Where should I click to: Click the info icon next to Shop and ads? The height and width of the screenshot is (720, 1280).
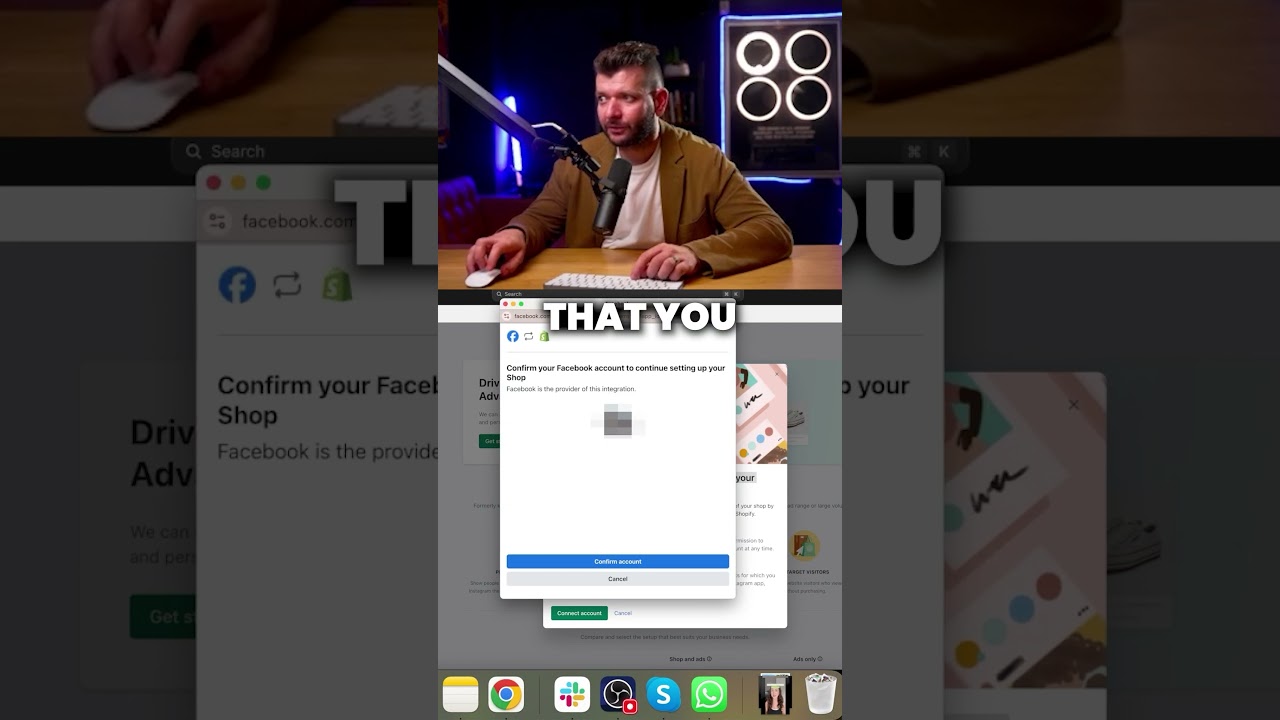(710, 659)
